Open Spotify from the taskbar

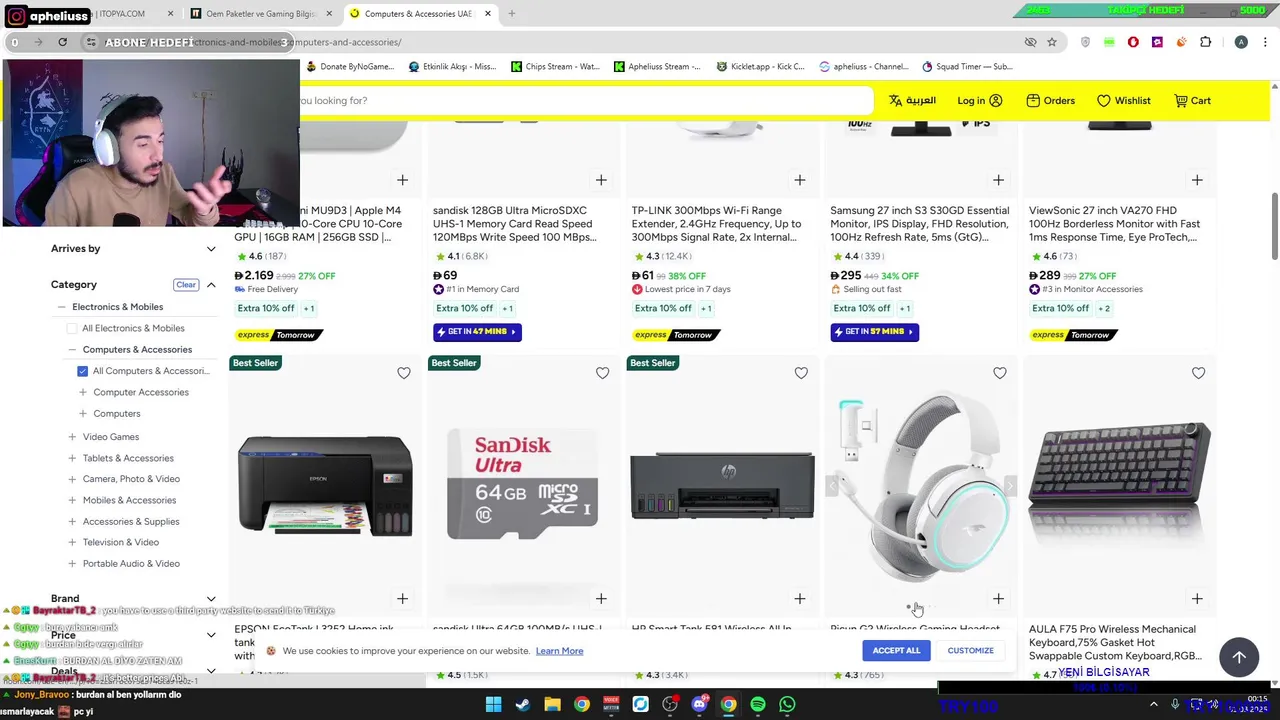[x=758, y=705]
